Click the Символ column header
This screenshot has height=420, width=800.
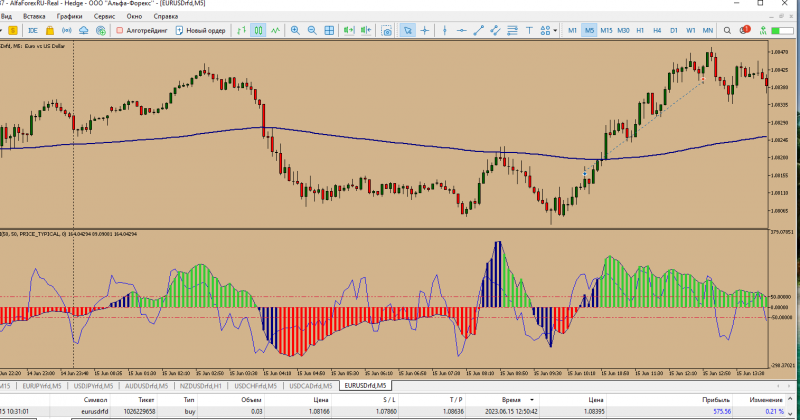pyautogui.click(x=95, y=400)
